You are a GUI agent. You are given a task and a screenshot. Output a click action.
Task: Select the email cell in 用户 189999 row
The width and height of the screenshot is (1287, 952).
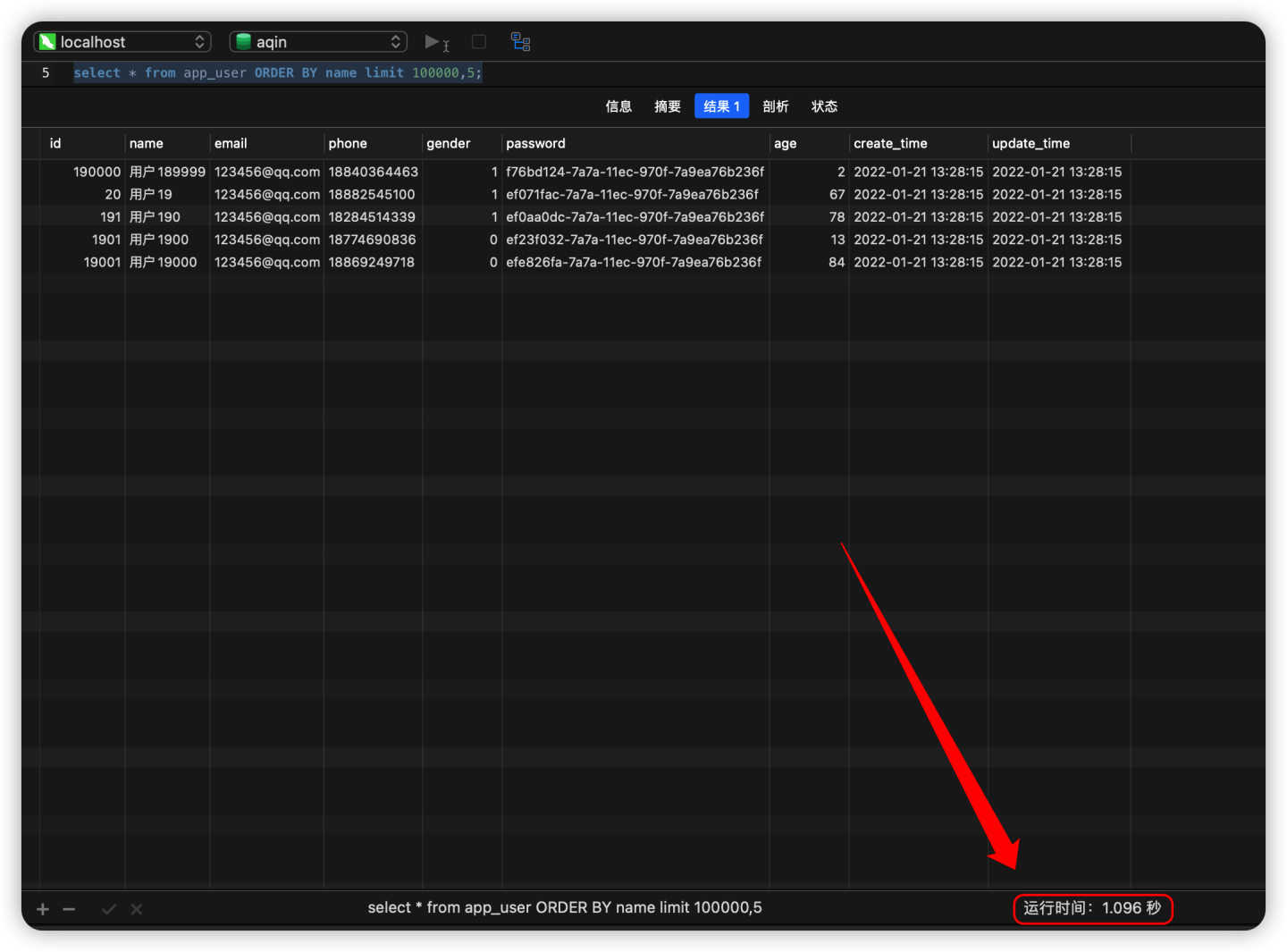tap(267, 172)
